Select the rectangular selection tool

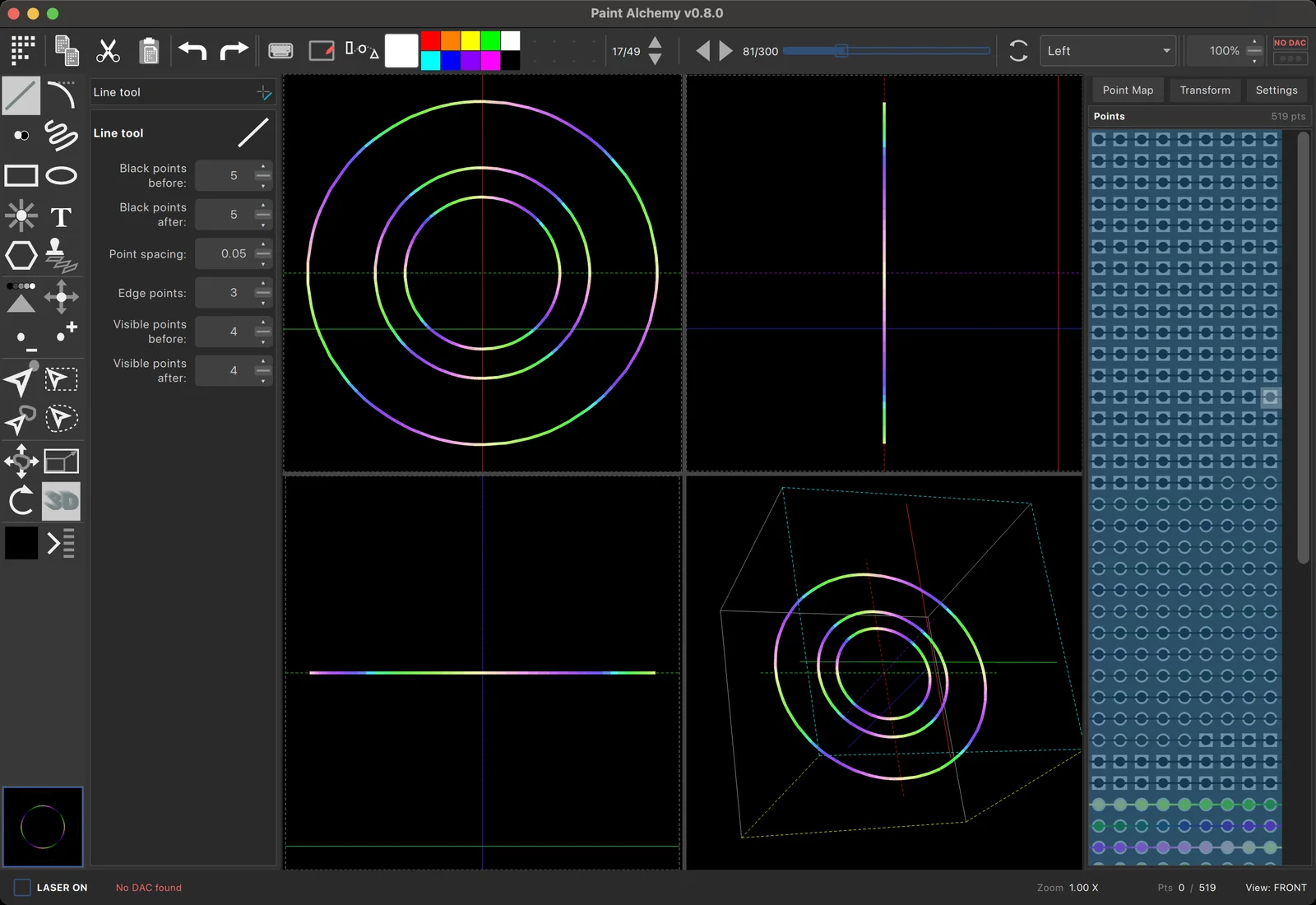(62, 378)
